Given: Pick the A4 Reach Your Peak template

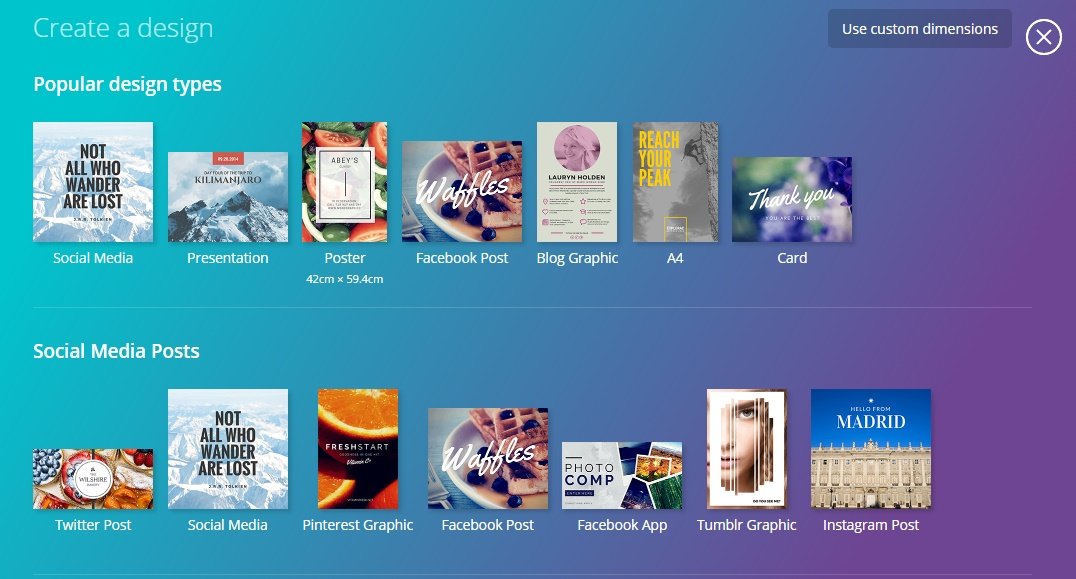Looking at the screenshot, I should [675, 182].
